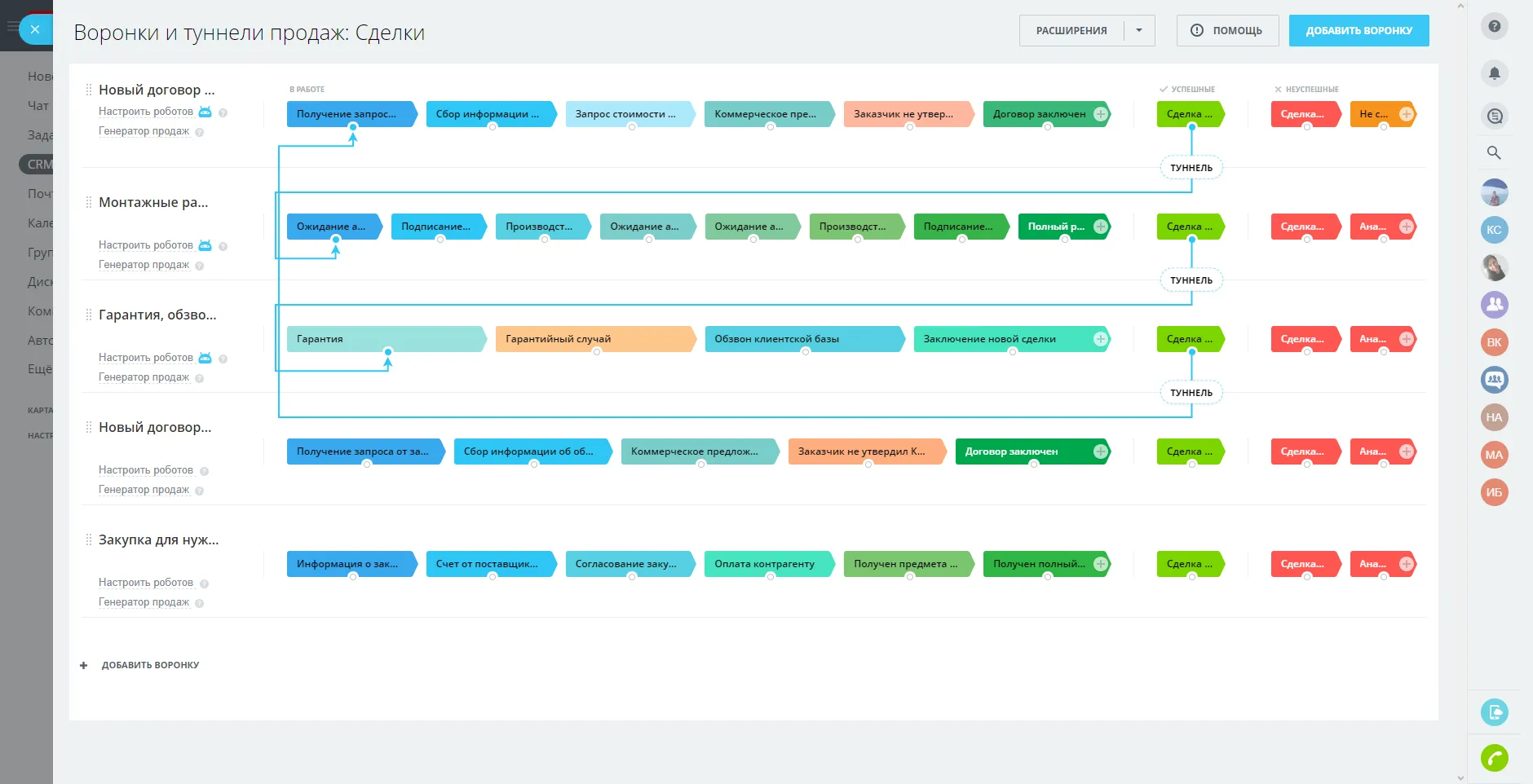
Task: Close the sales funnels slider panel
Action: click(x=35, y=29)
